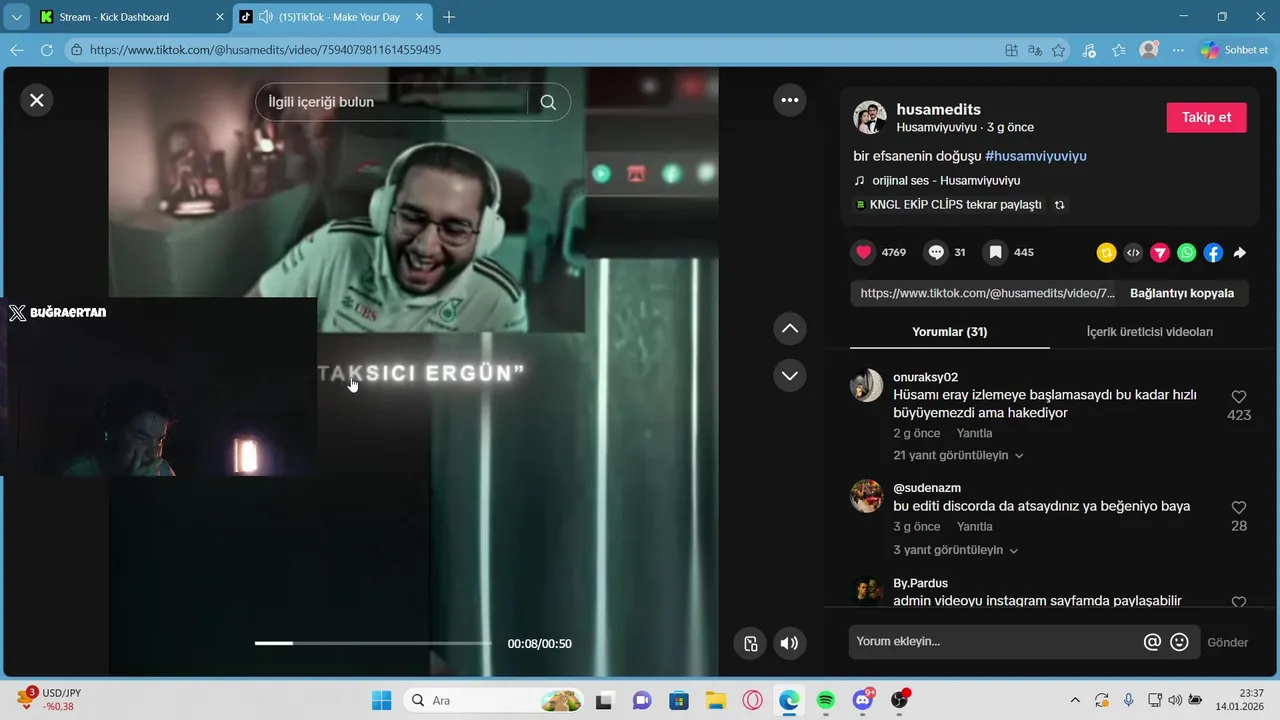
Task: Like the video with heart icon
Action: click(864, 252)
